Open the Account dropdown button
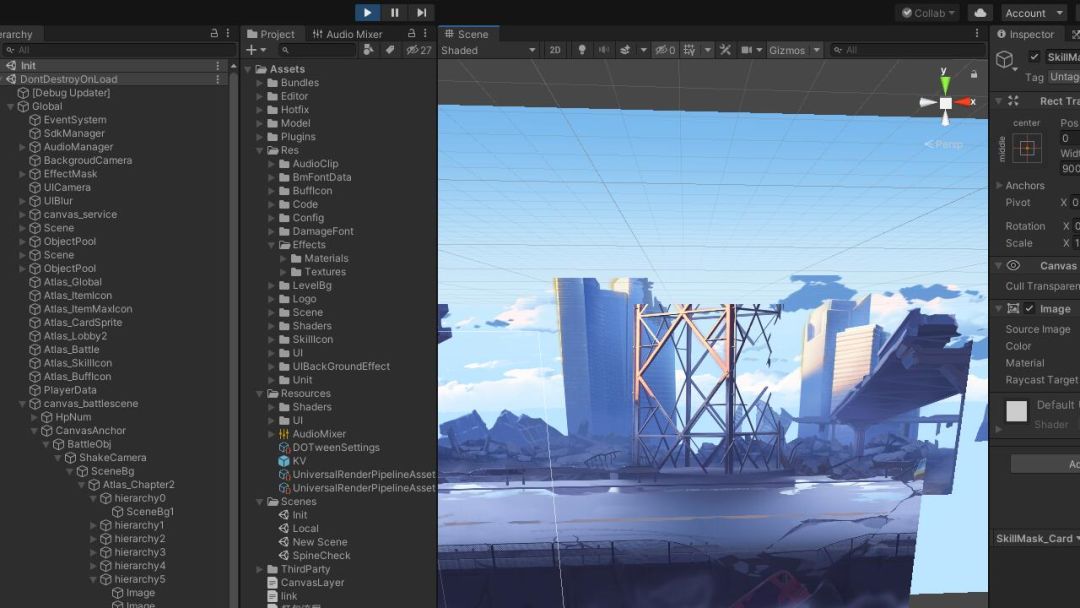Viewport: 1080px width, 608px height. 1031,13
